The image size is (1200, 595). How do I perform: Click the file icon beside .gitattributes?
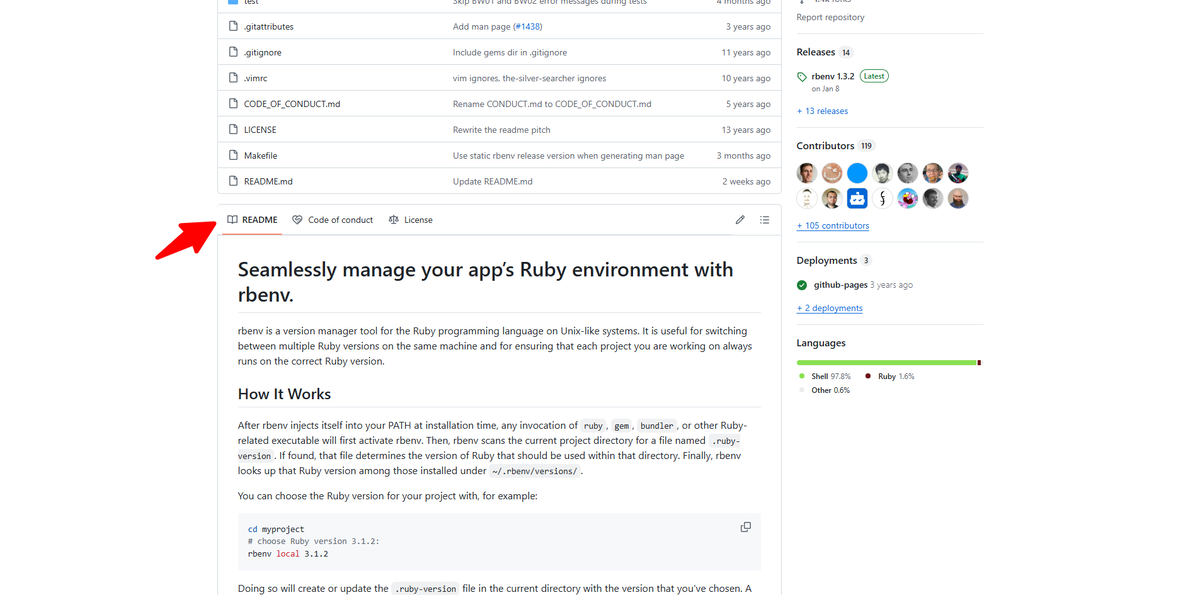pyautogui.click(x=233, y=27)
